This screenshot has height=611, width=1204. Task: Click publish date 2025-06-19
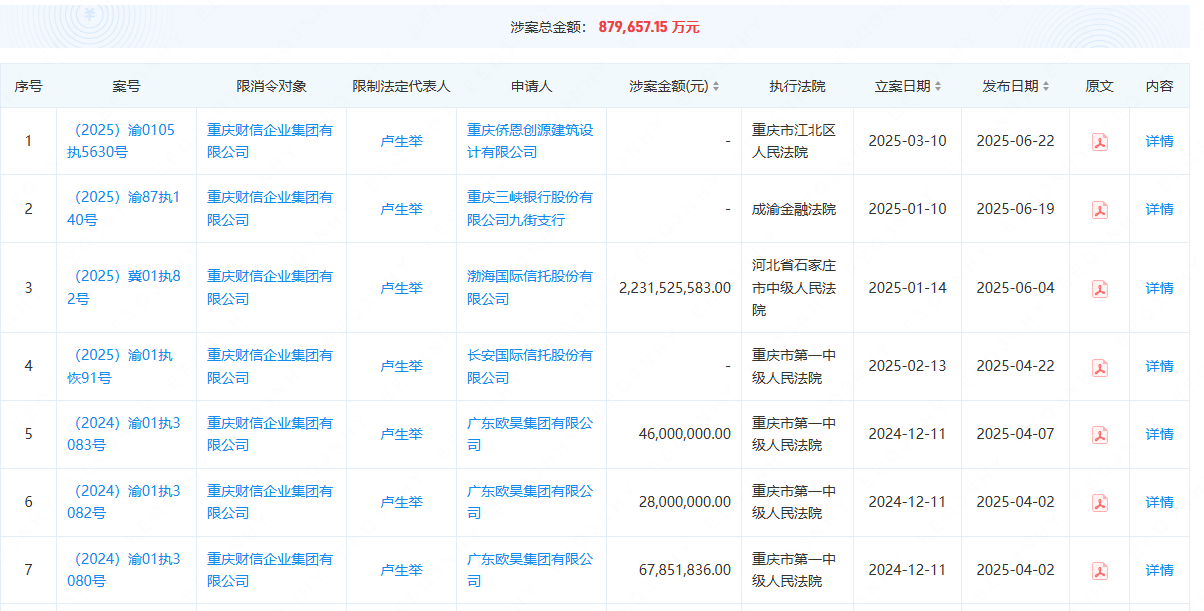click(1015, 209)
